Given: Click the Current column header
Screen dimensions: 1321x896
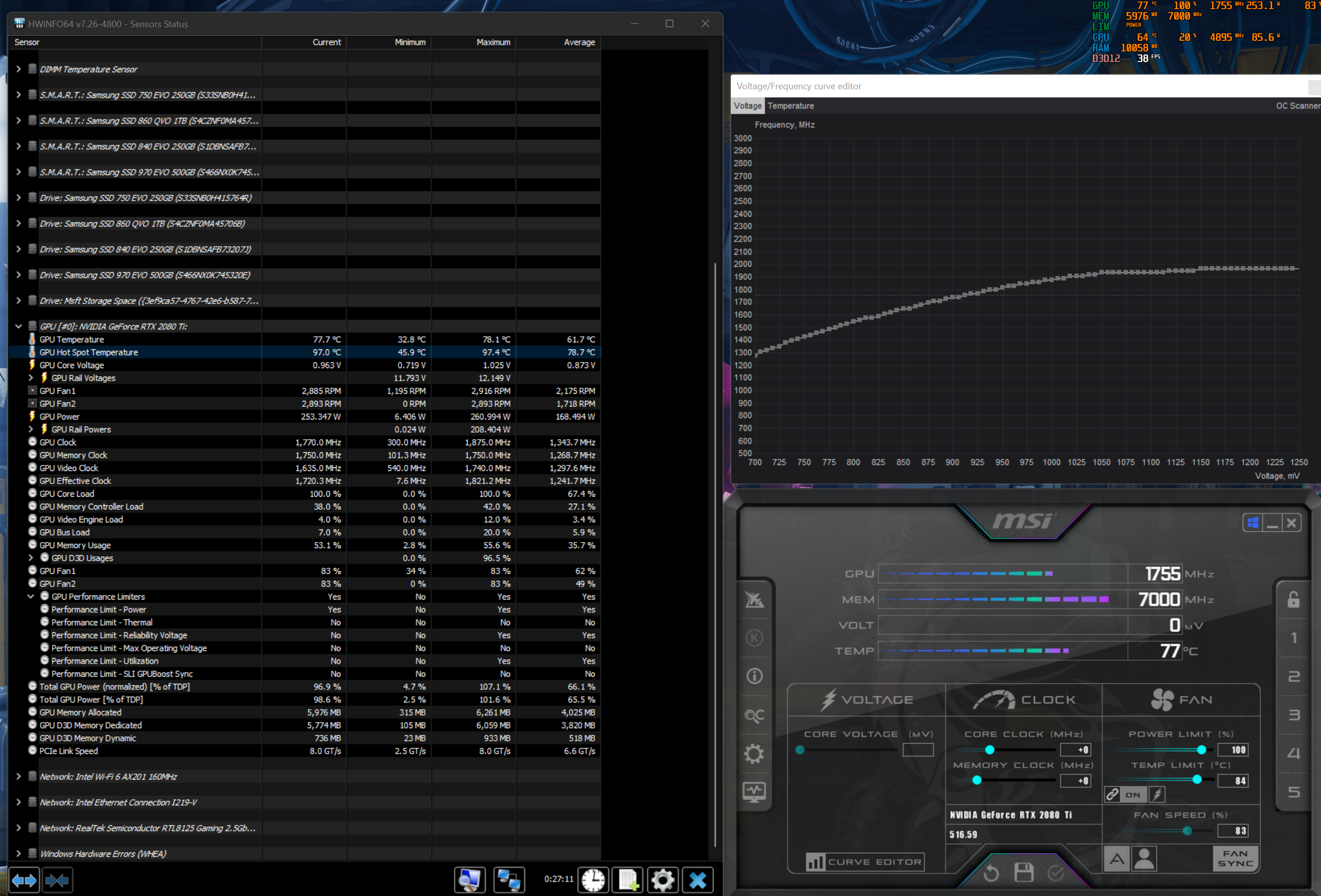Looking at the screenshot, I should (x=304, y=43).
